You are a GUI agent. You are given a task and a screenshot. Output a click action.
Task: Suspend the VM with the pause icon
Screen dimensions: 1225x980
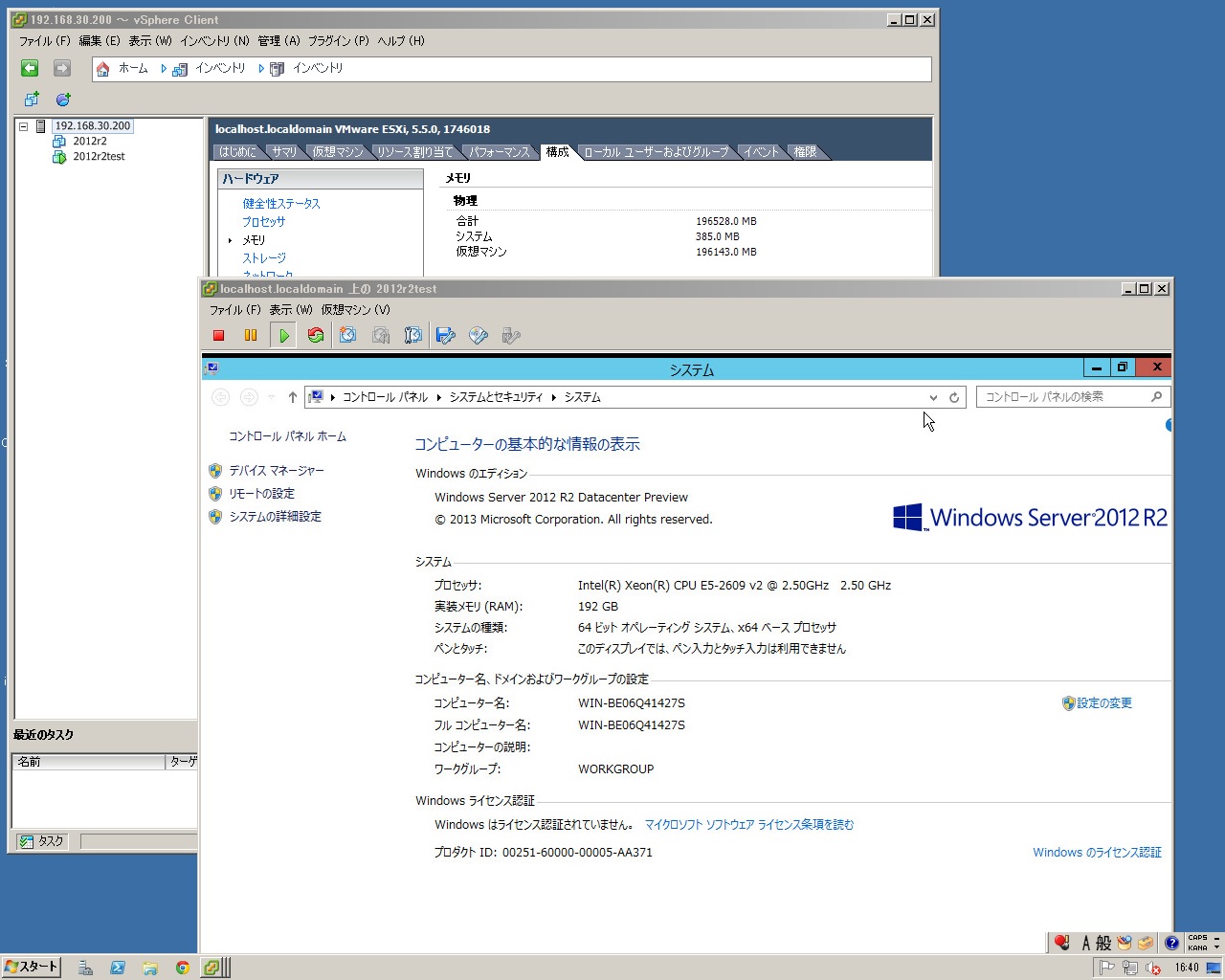point(251,335)
